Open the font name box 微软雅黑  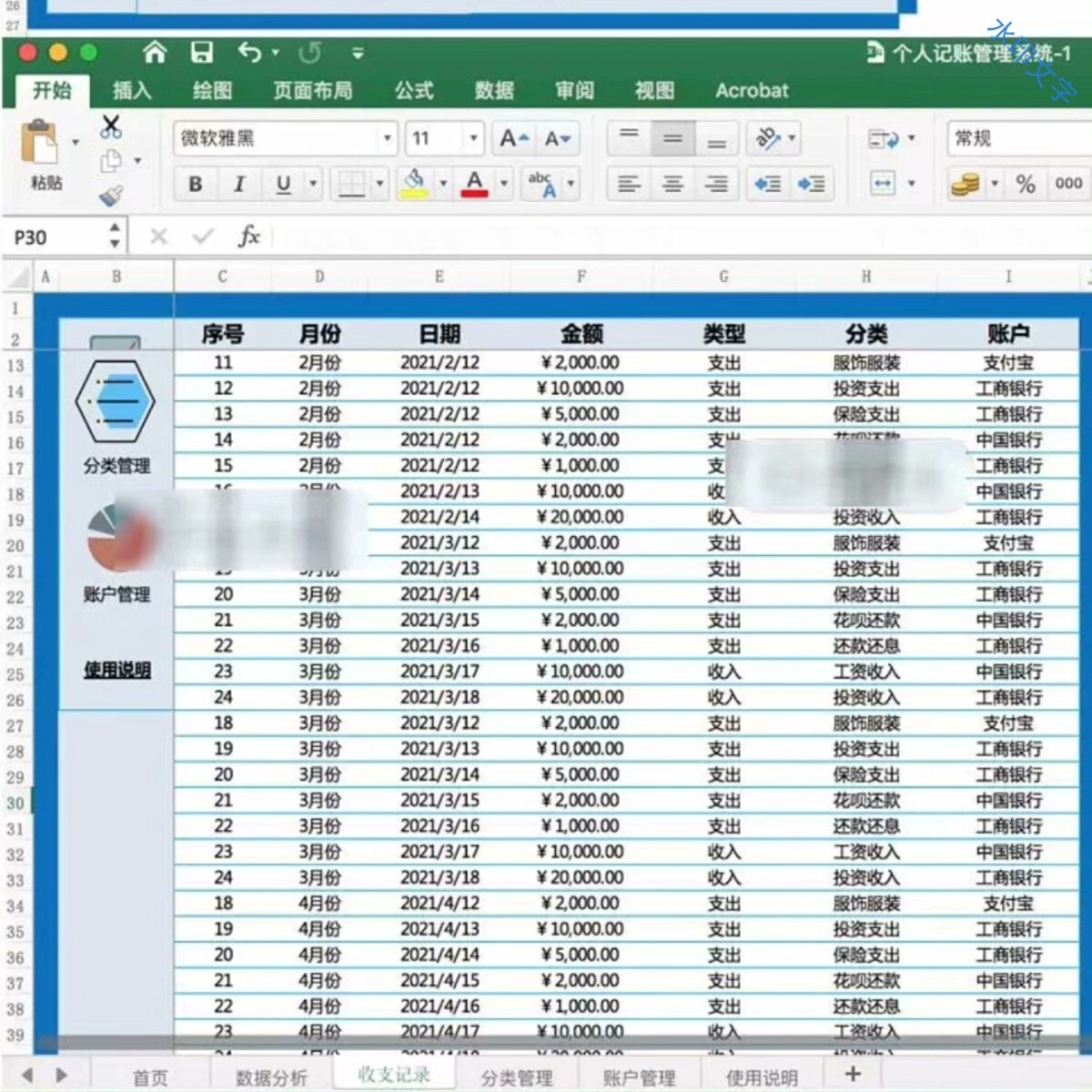click(286, 138)
